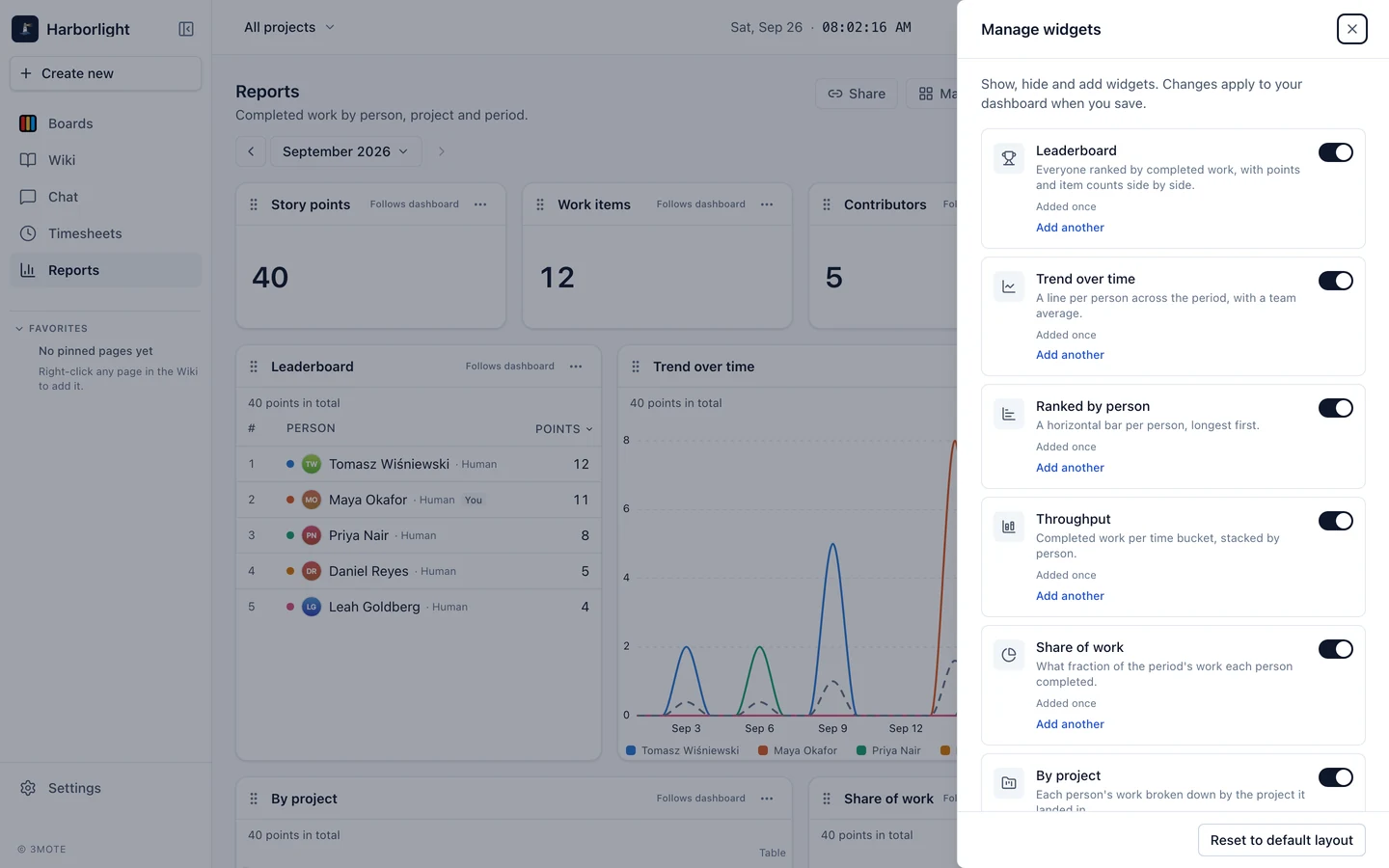
Task: Click the Tomasz Wiśniewski blue legend swatch
Action: pyautogui.click(x=631, y=750)
